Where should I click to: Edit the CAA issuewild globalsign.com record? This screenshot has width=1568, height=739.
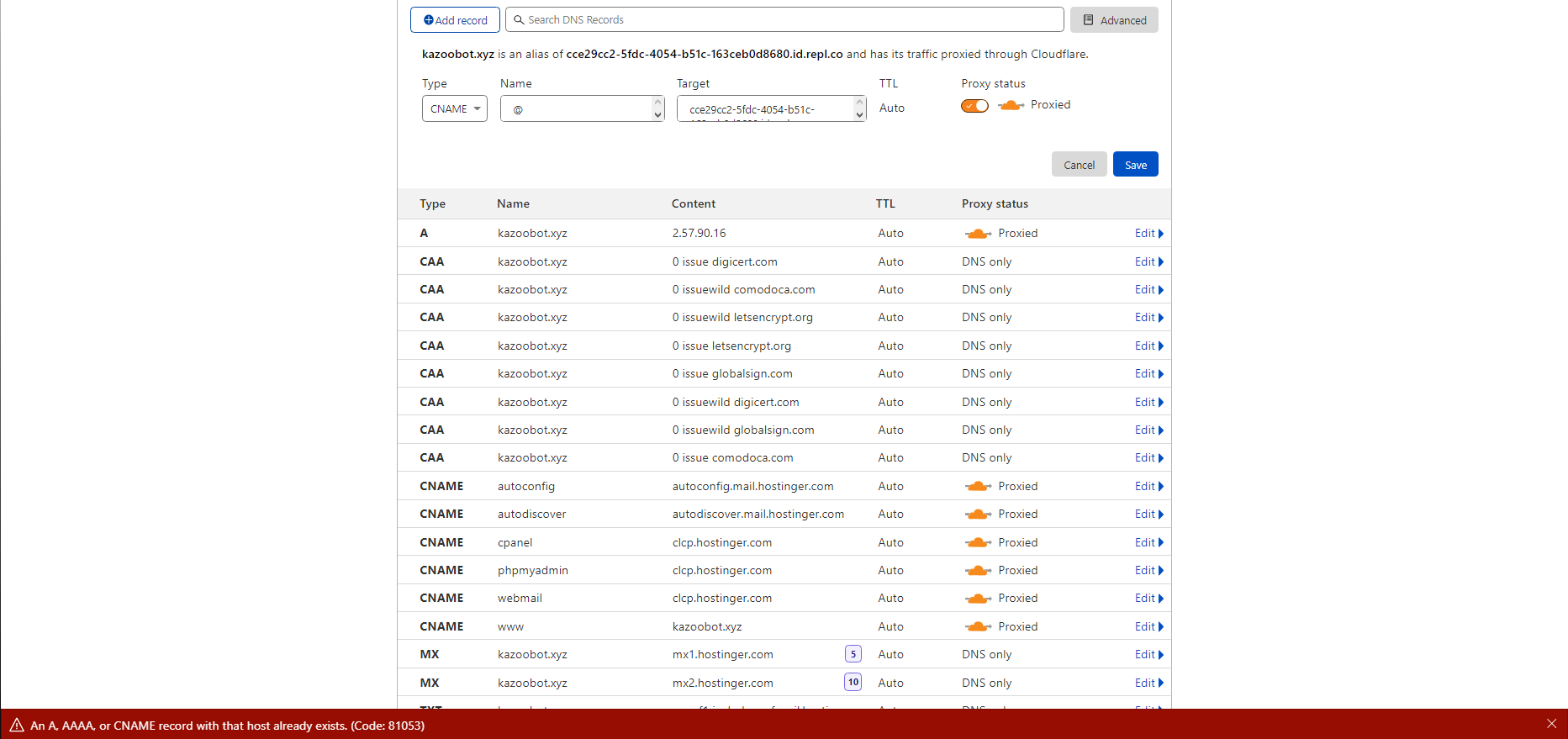coord(1148,430)
